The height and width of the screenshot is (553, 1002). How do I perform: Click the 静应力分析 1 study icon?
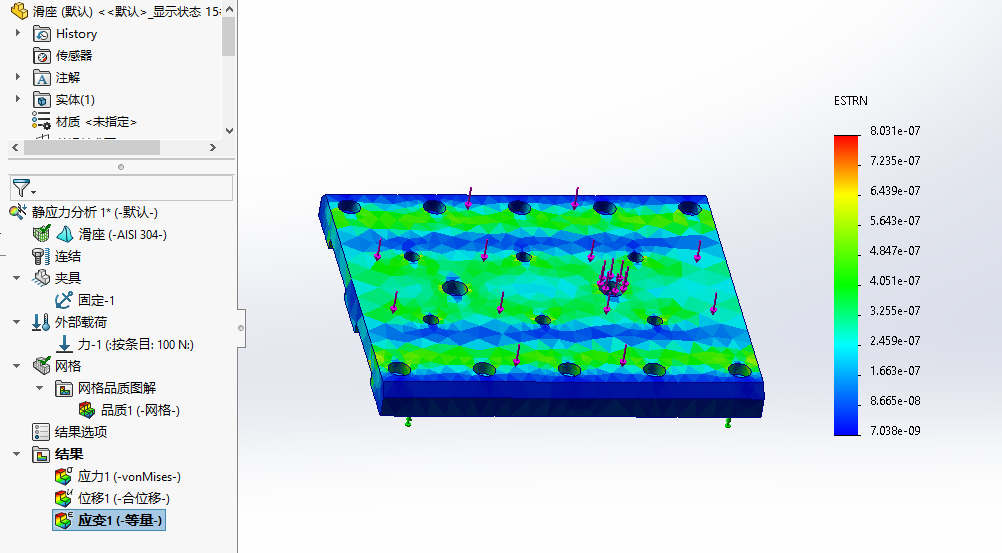[x=18, y=212]
